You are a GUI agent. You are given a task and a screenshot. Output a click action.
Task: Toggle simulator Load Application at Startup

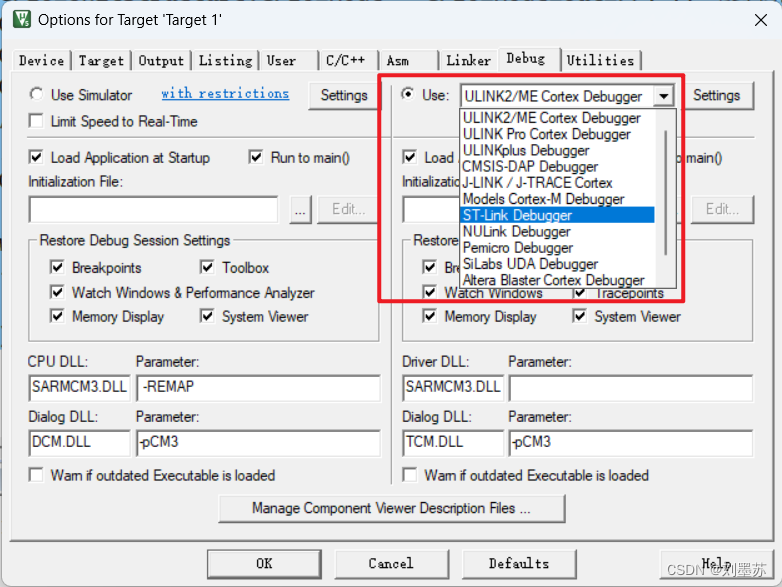tap(36, 158)
